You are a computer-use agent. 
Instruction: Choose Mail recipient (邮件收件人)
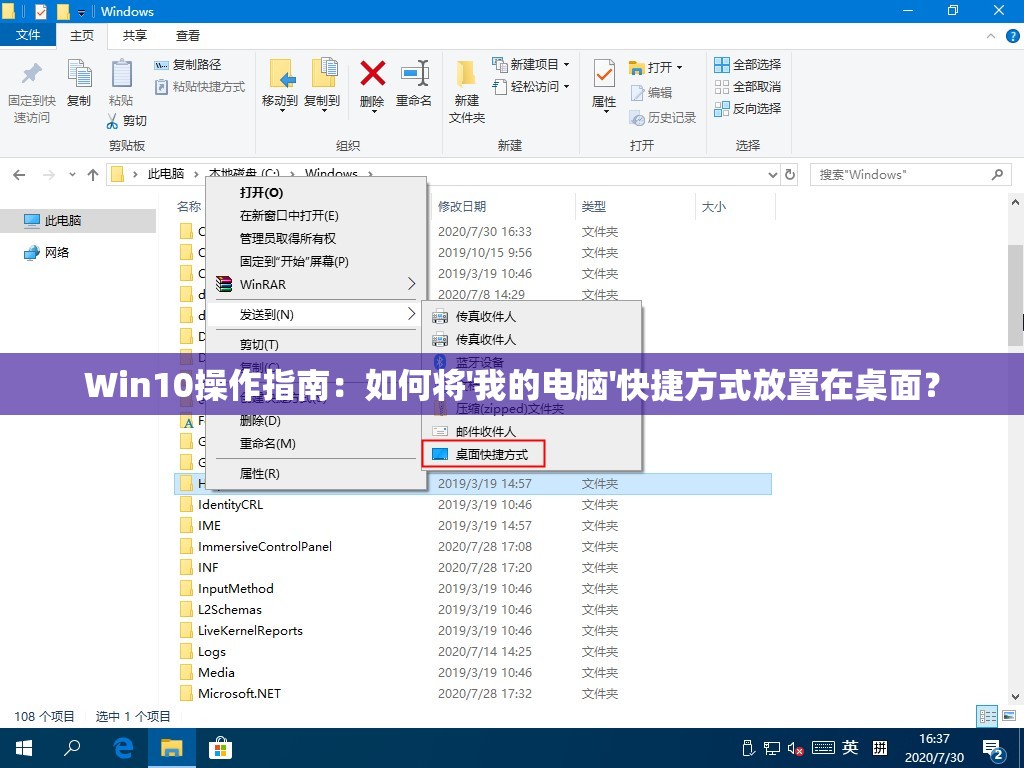pos(532,431)
